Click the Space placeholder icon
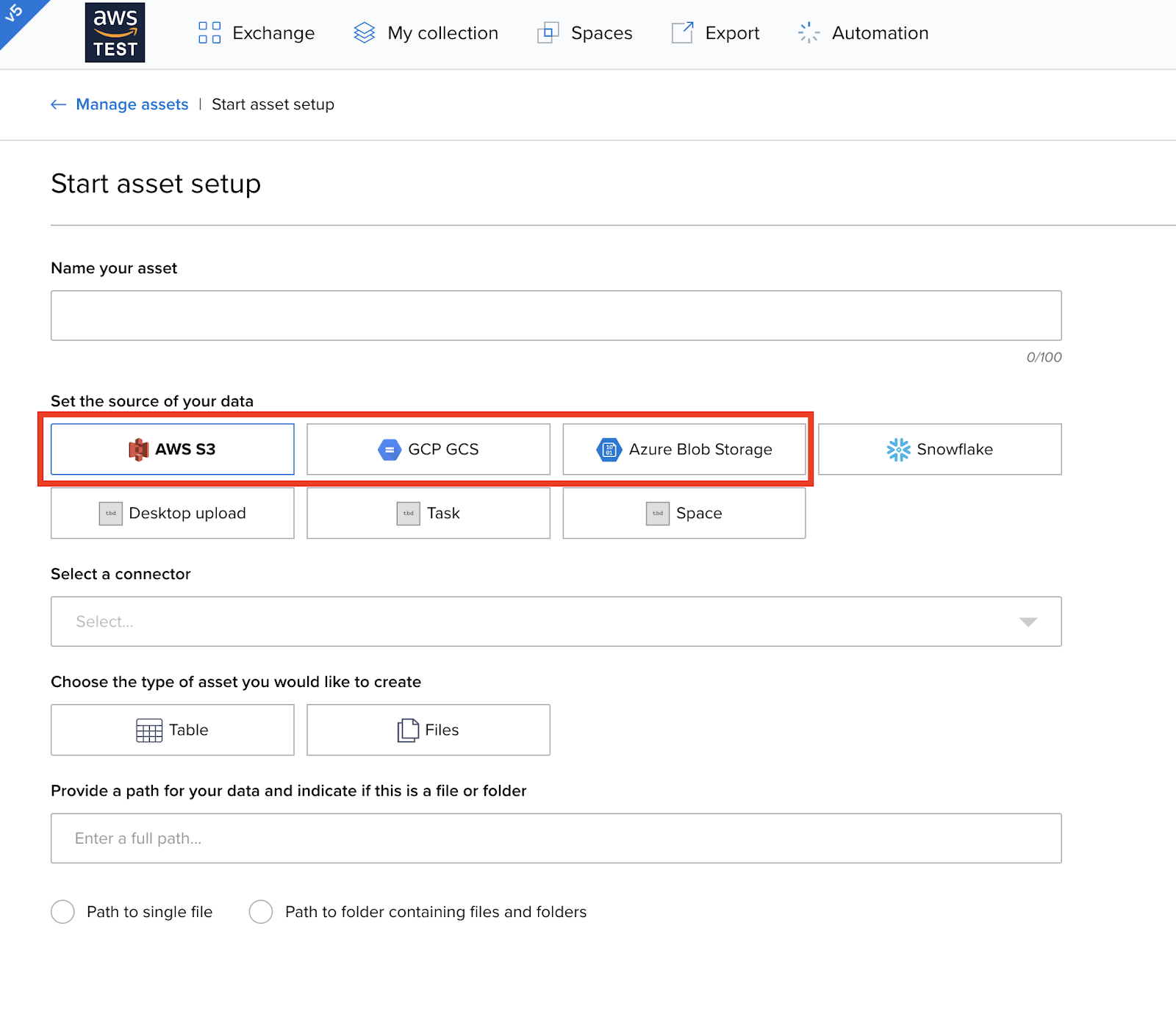 click(x=658, y=513)
